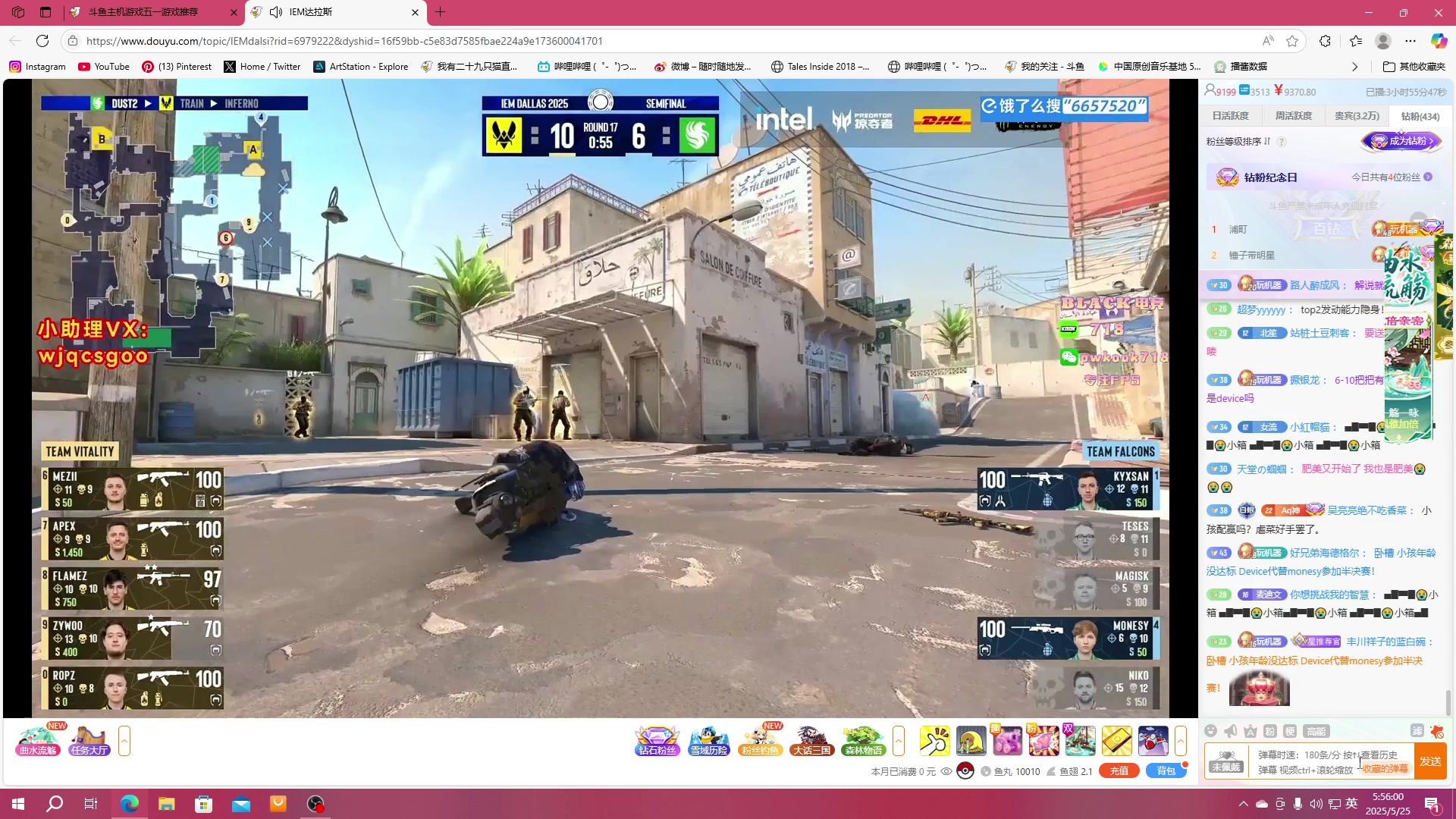1456x819 pixels.
Task: Click the danmaku chat input field
Action: tap(1332, 761)
